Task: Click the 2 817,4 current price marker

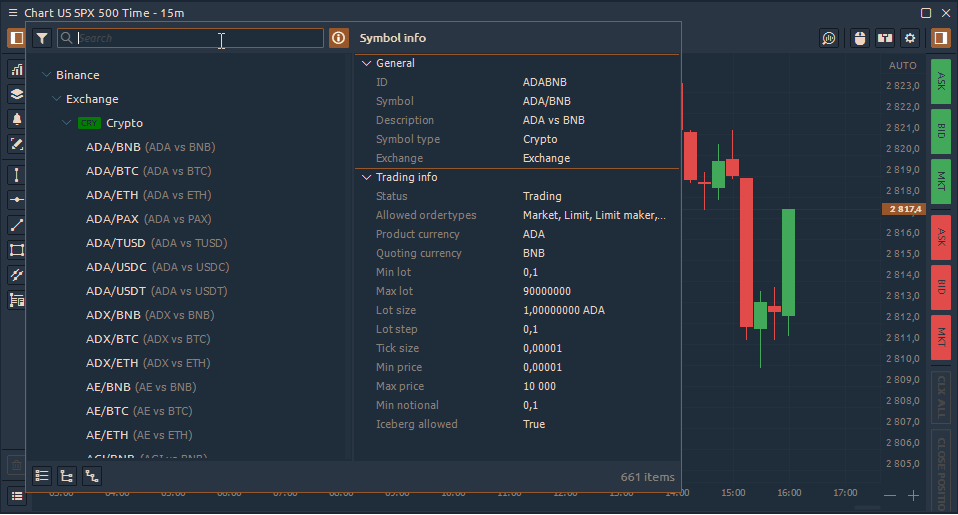Action: 904,209
